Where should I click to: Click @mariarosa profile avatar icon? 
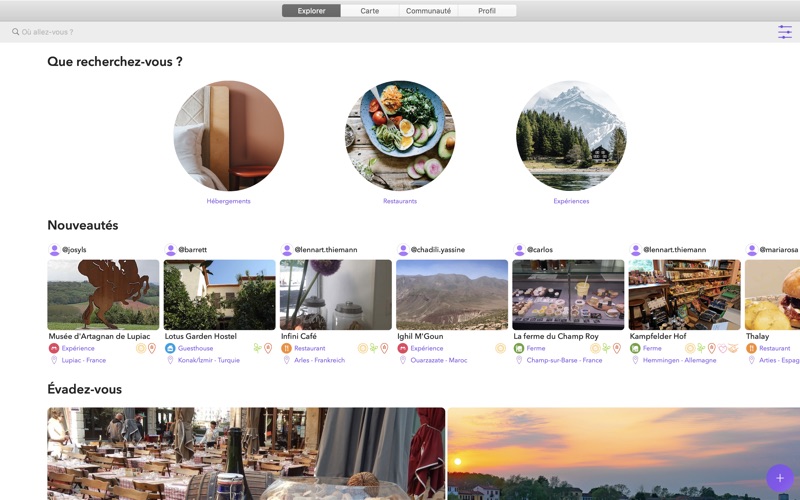(x=752, y=250)
